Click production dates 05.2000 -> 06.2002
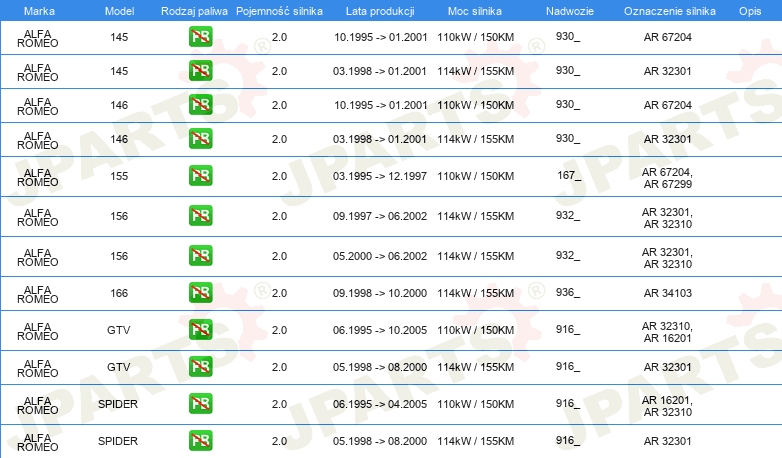 coord(380,256)
